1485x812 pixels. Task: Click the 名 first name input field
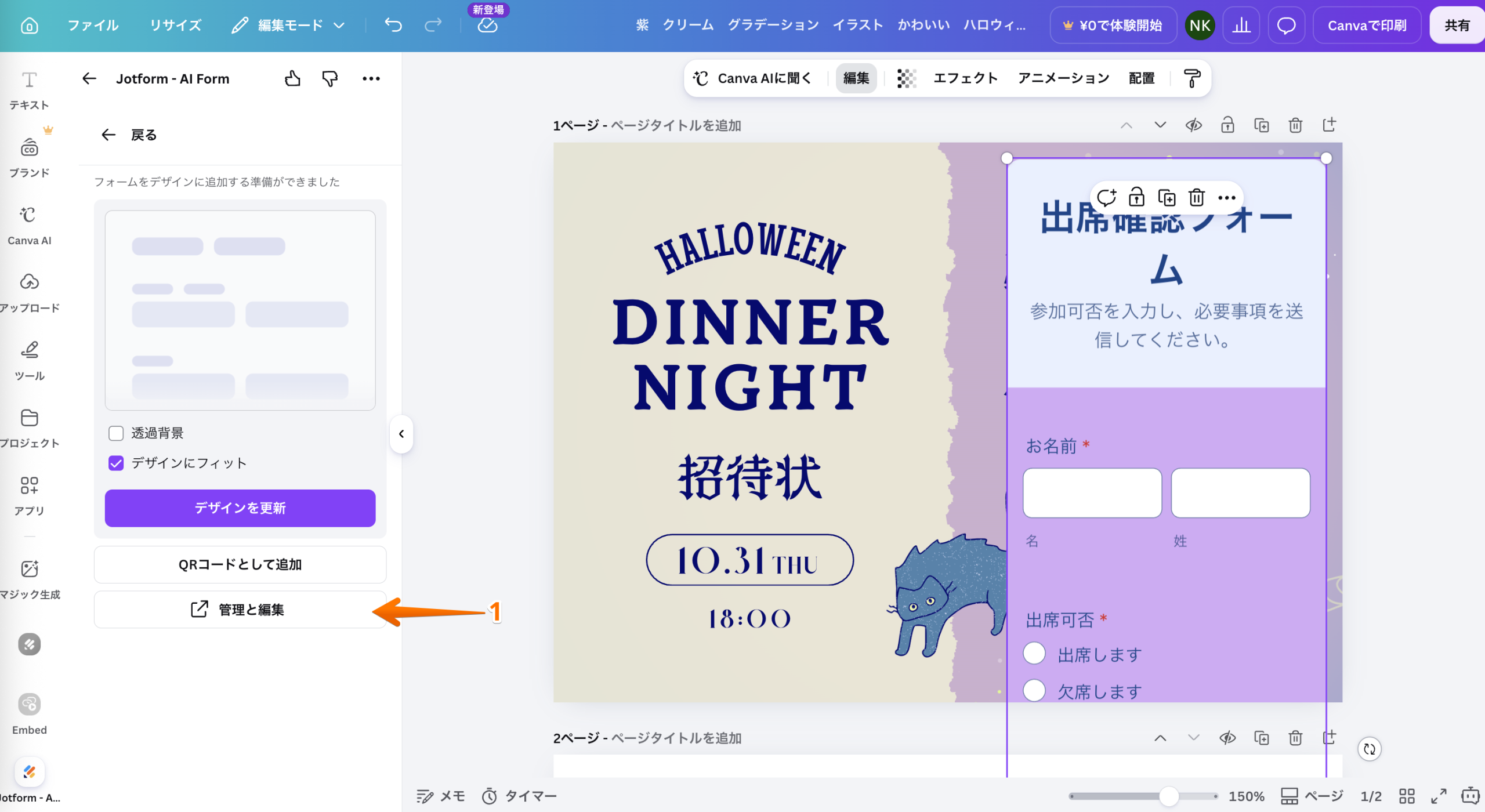pyautogui.click(x=1092, y=493)
